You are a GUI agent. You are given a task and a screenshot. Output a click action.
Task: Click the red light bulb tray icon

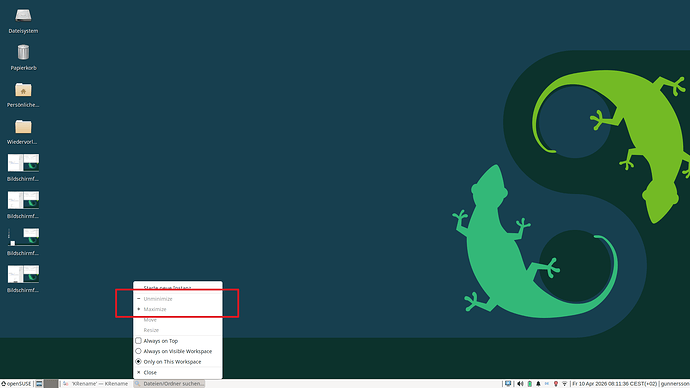coord(556,384)
